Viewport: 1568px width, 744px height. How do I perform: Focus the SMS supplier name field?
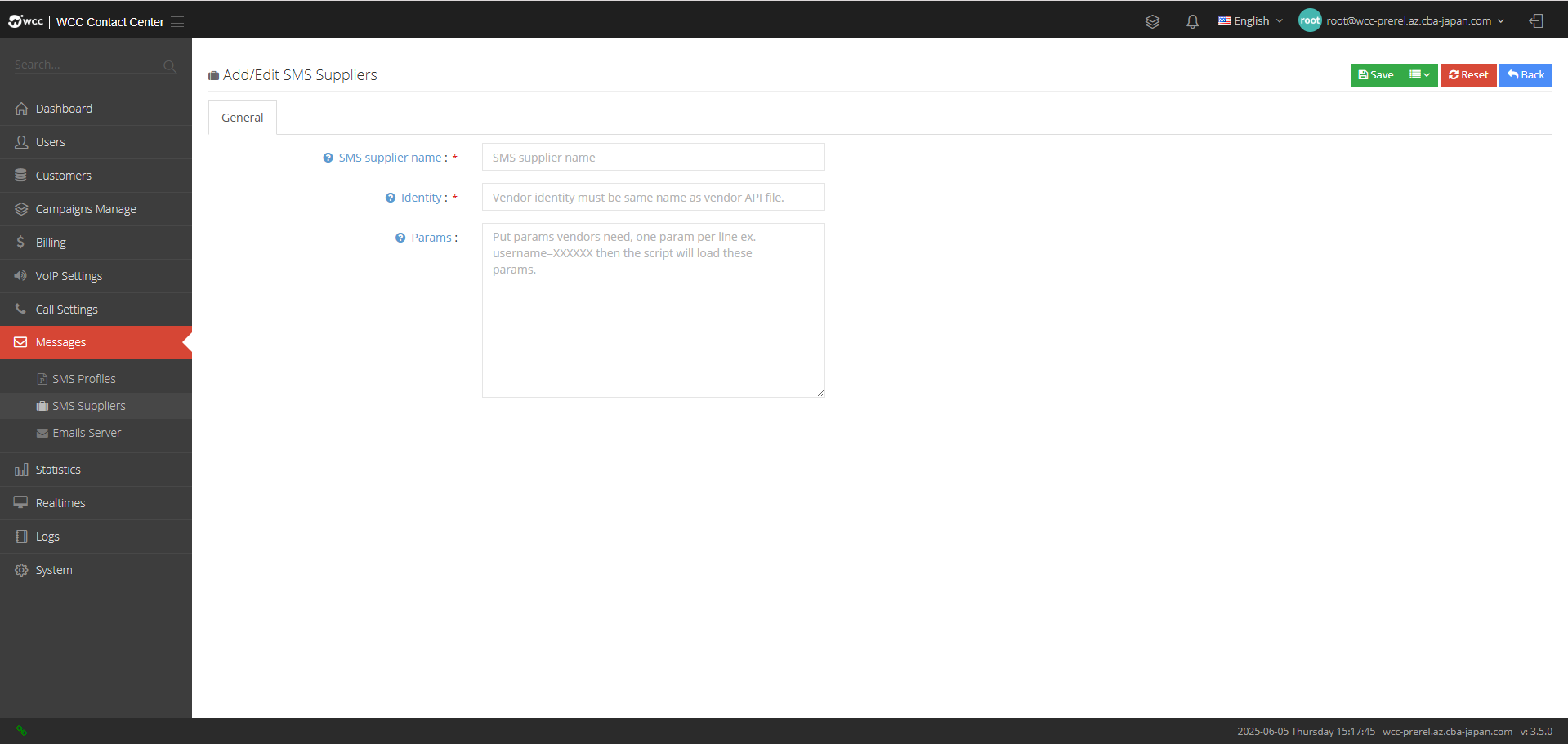coord(653,157)
